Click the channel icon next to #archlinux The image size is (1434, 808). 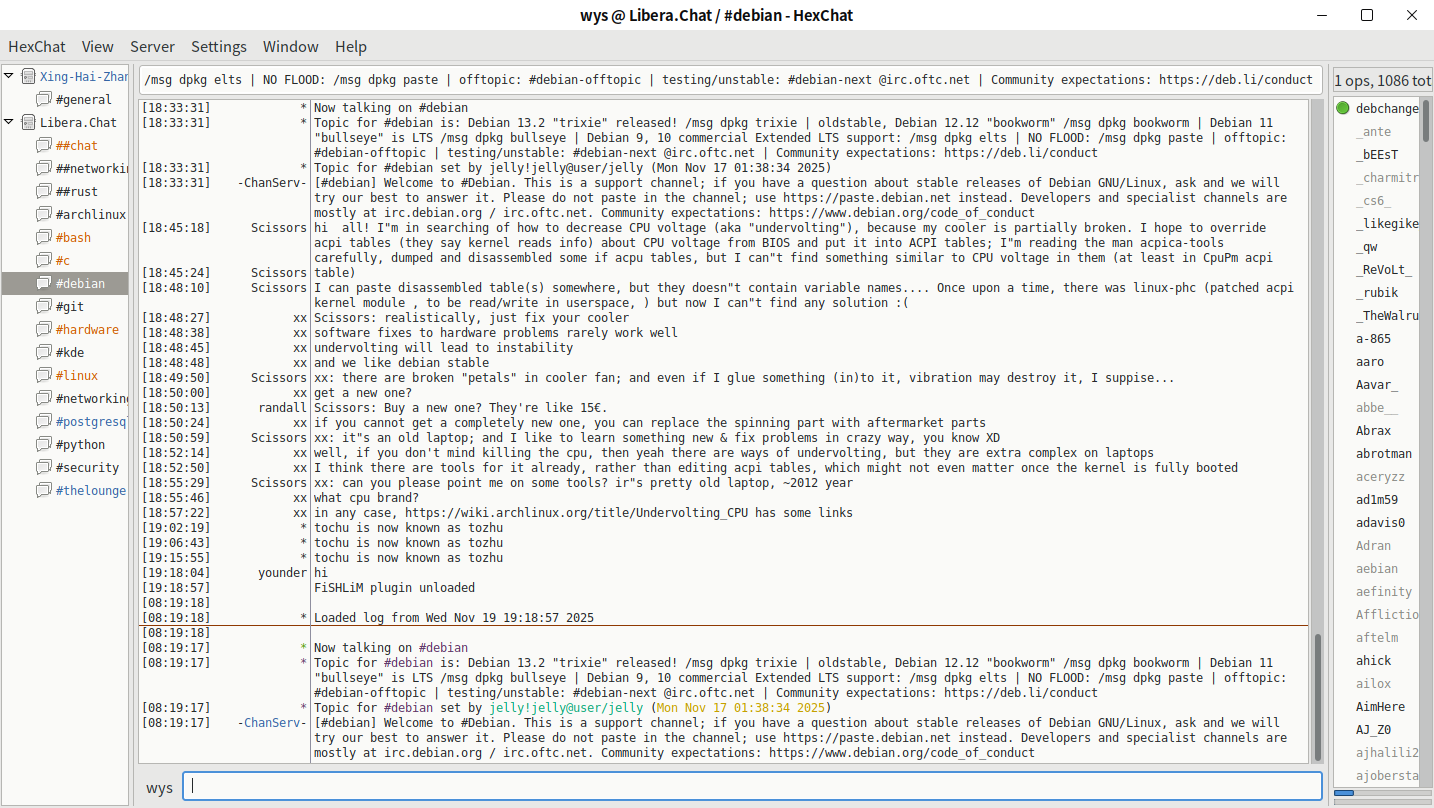[x=43, y=215]
